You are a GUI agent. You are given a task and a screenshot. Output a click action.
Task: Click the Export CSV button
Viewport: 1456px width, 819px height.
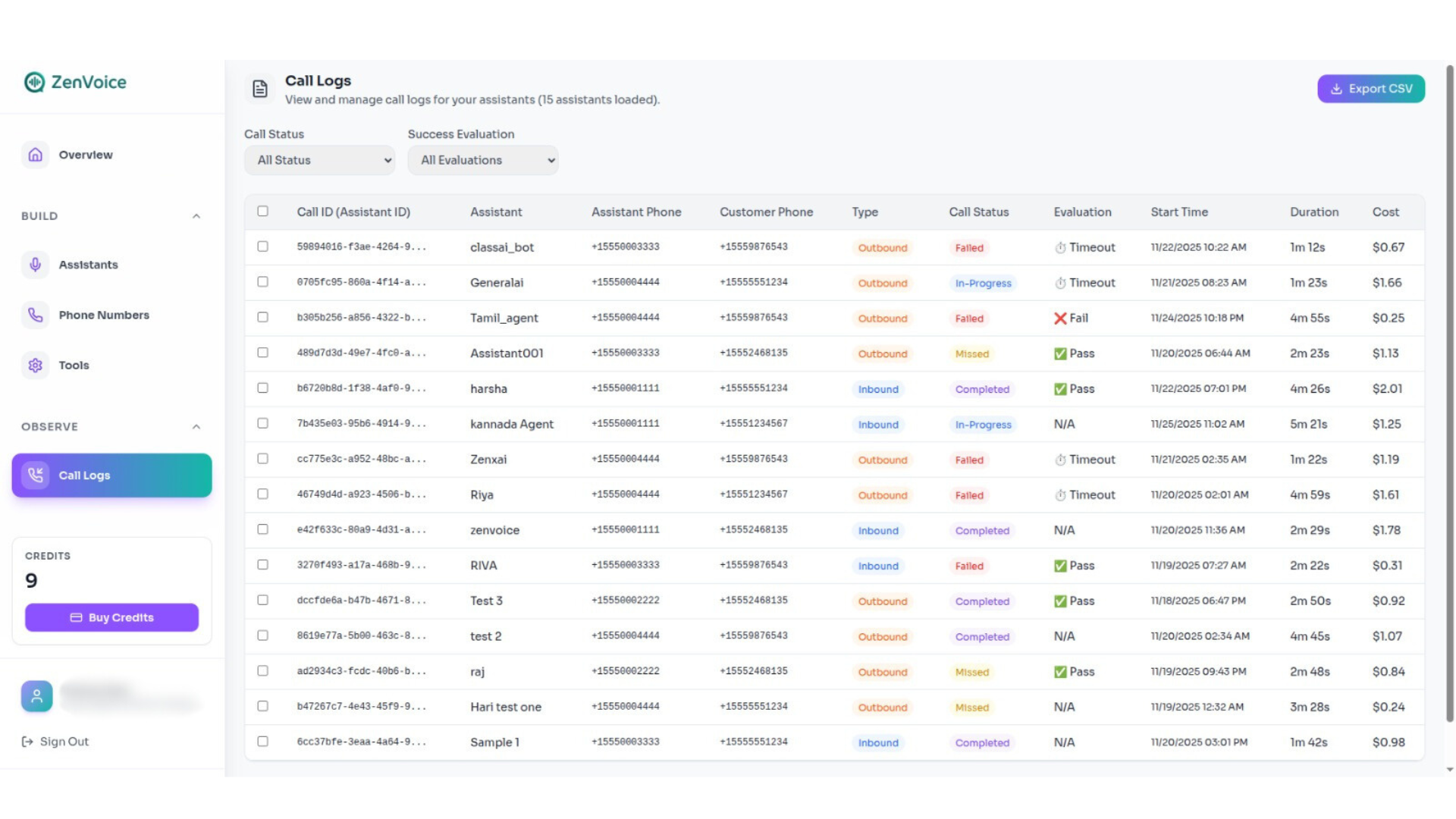[1370, 89]
